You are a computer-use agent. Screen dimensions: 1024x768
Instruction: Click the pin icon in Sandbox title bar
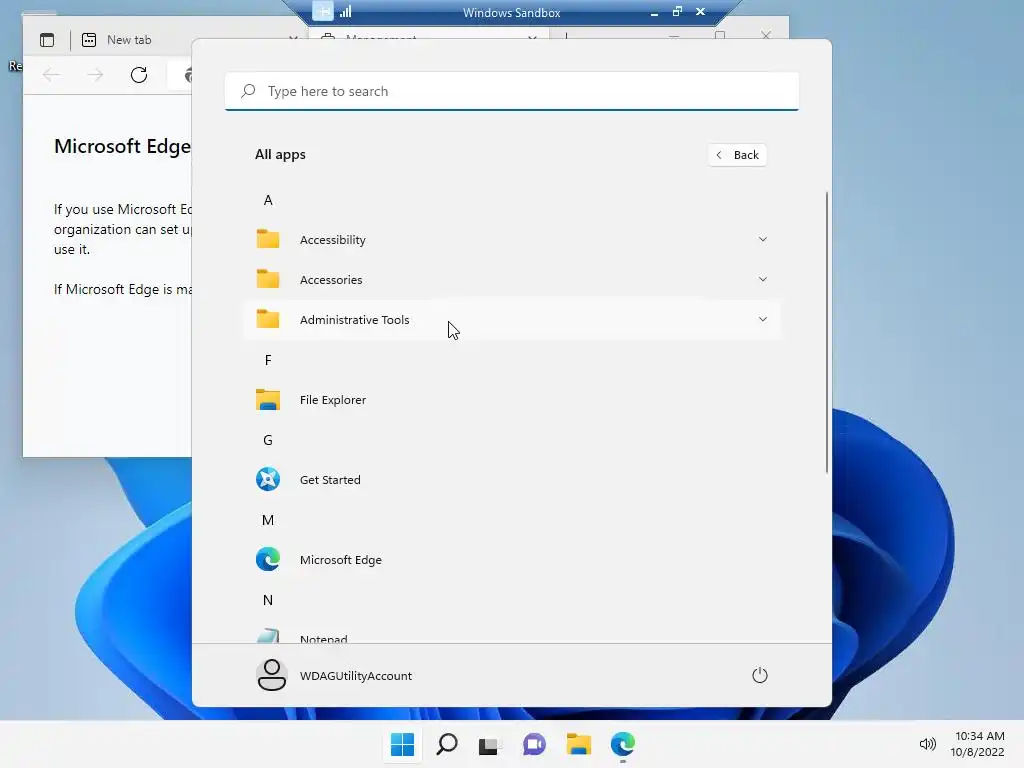tap(323, 11)
